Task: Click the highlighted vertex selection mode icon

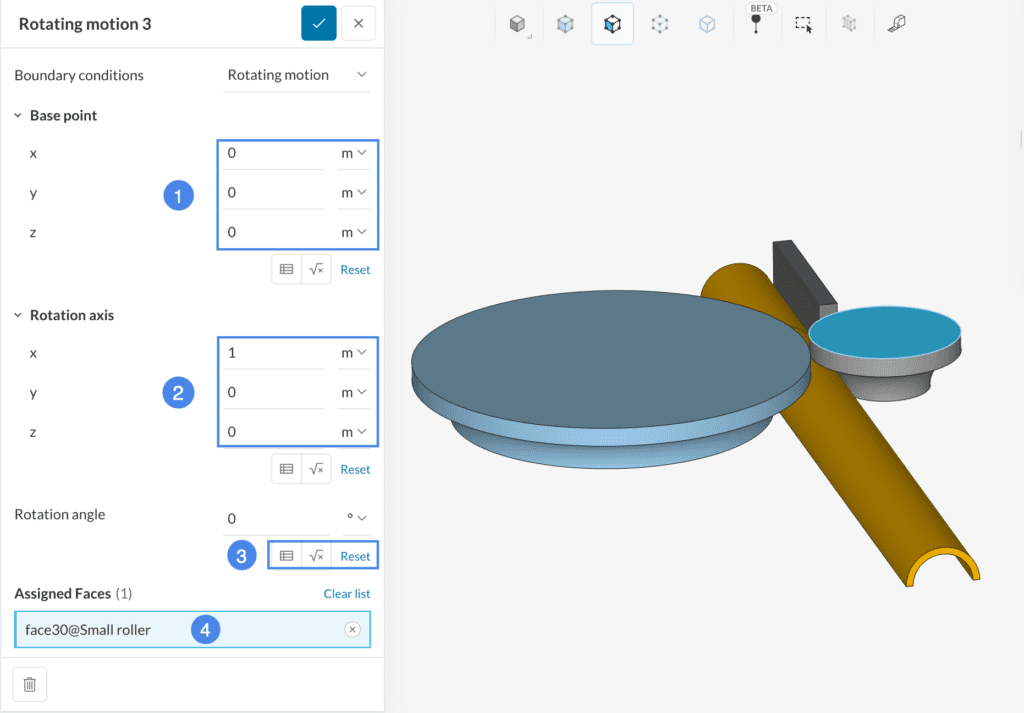Action: tap(612, 24)
